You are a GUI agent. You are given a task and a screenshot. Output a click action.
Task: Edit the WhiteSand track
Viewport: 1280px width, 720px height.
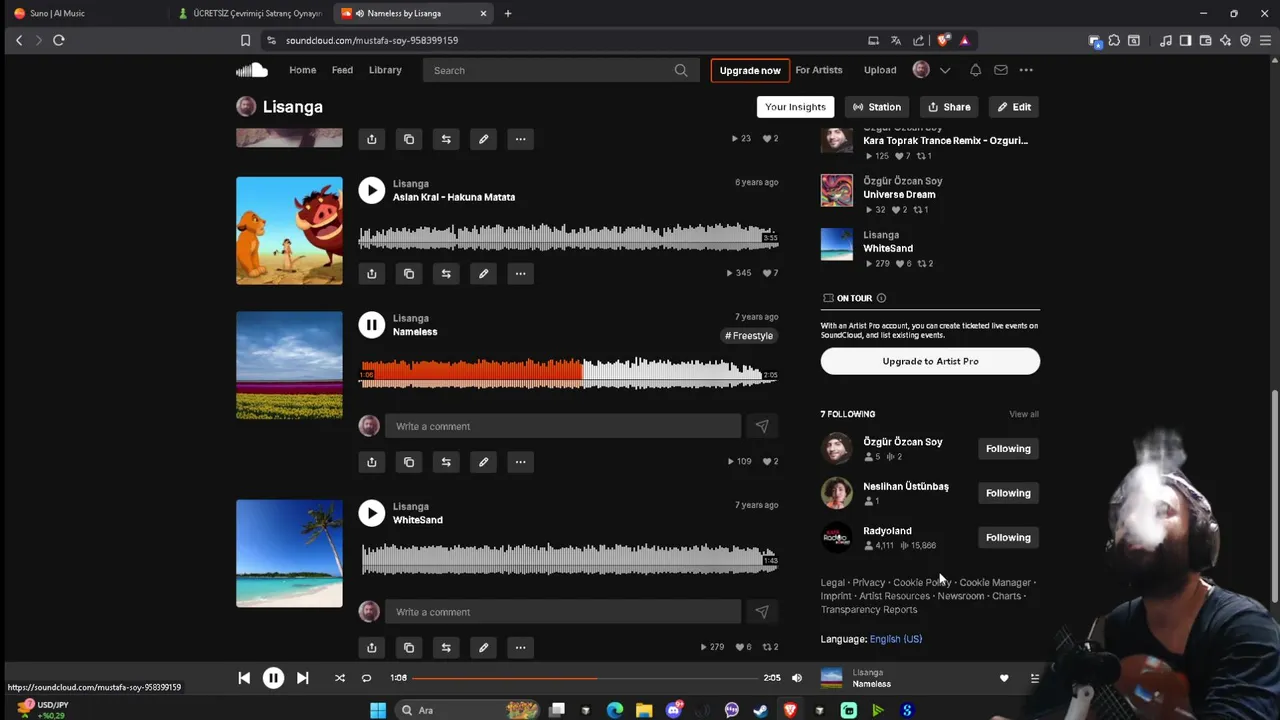tap(483, 648)
